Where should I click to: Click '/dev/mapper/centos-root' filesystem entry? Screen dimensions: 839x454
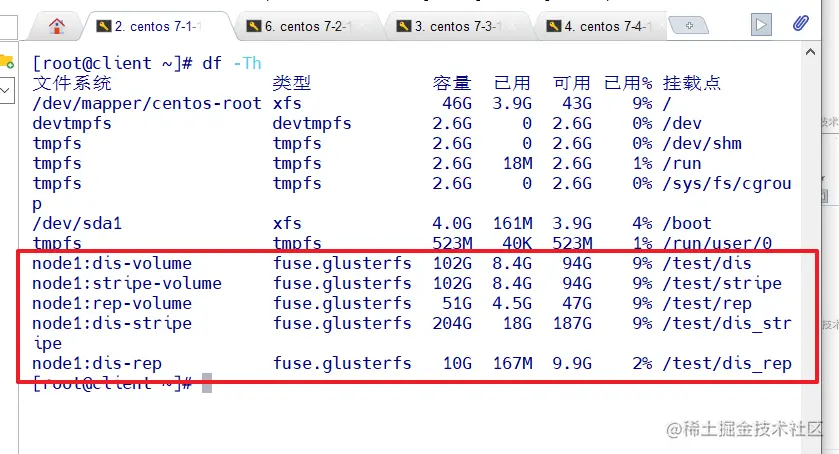147,103
